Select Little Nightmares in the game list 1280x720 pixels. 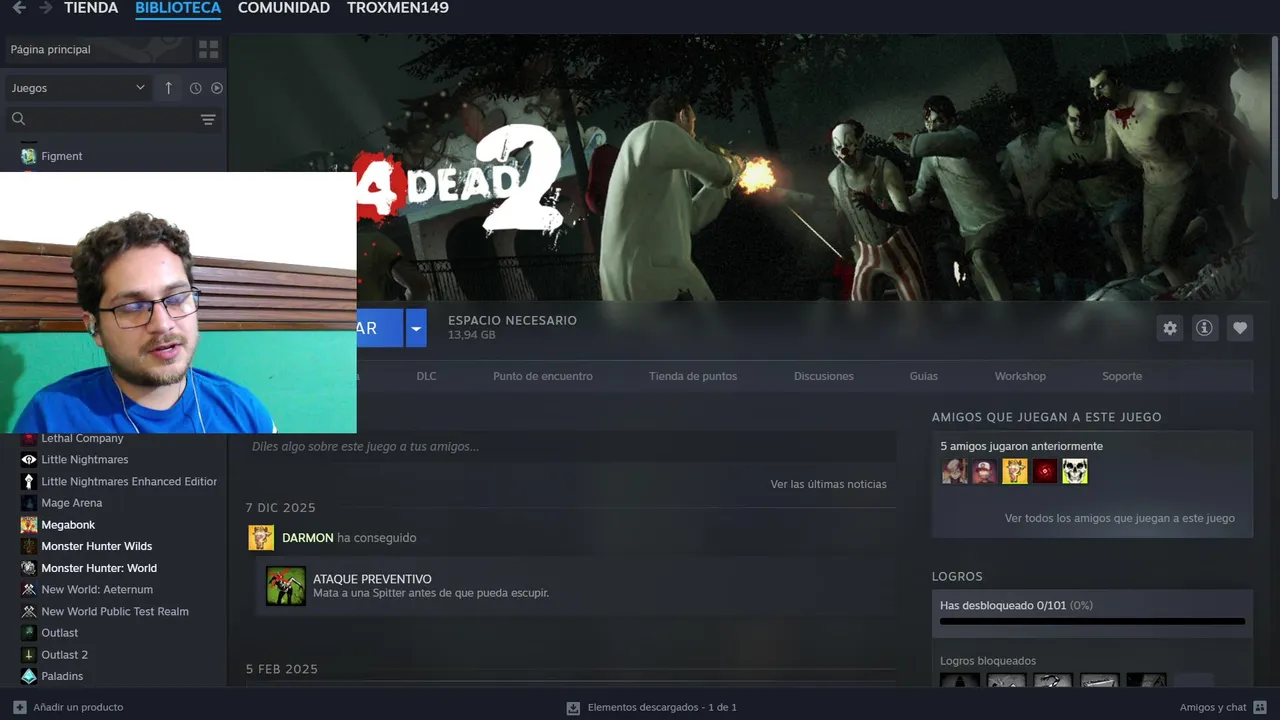[x=85, y=460]
